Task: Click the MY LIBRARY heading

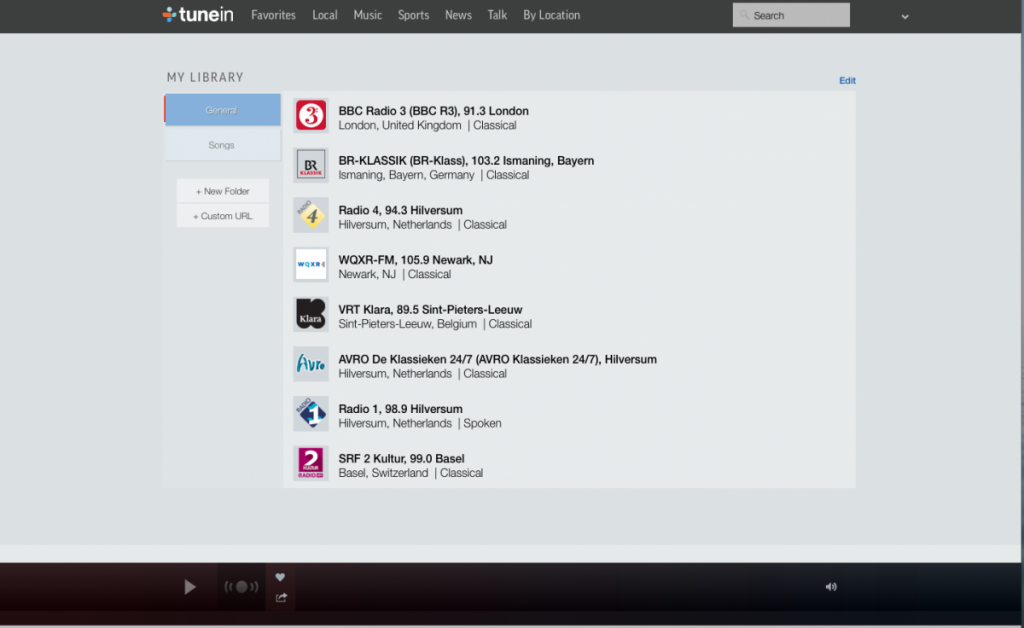Action: pyautogui.click(x=205, y=77)
